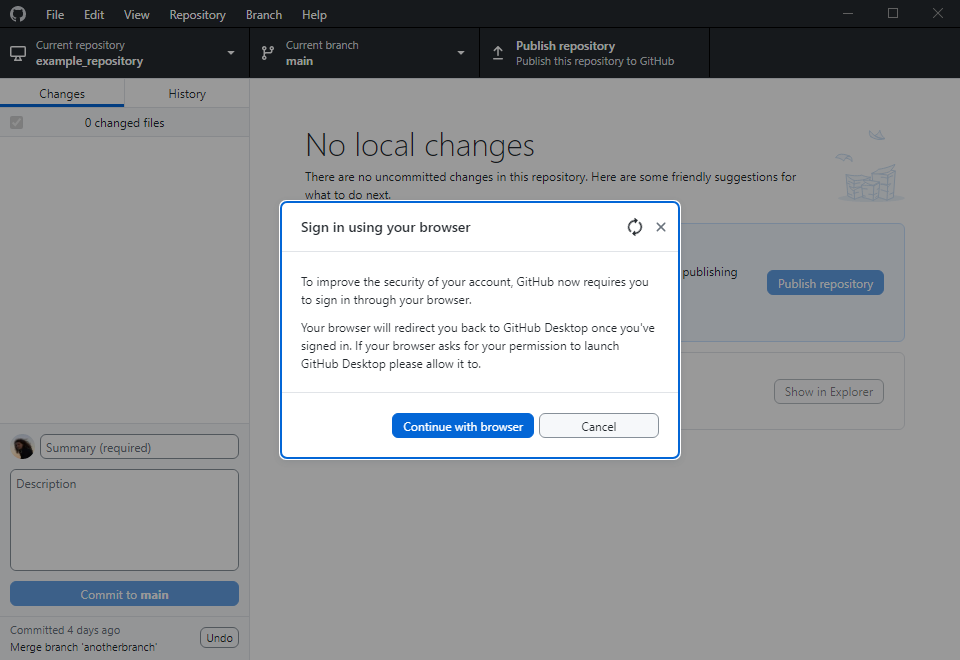
Task: Click the '0 changed files' label
Action: (x=124, y=122)
